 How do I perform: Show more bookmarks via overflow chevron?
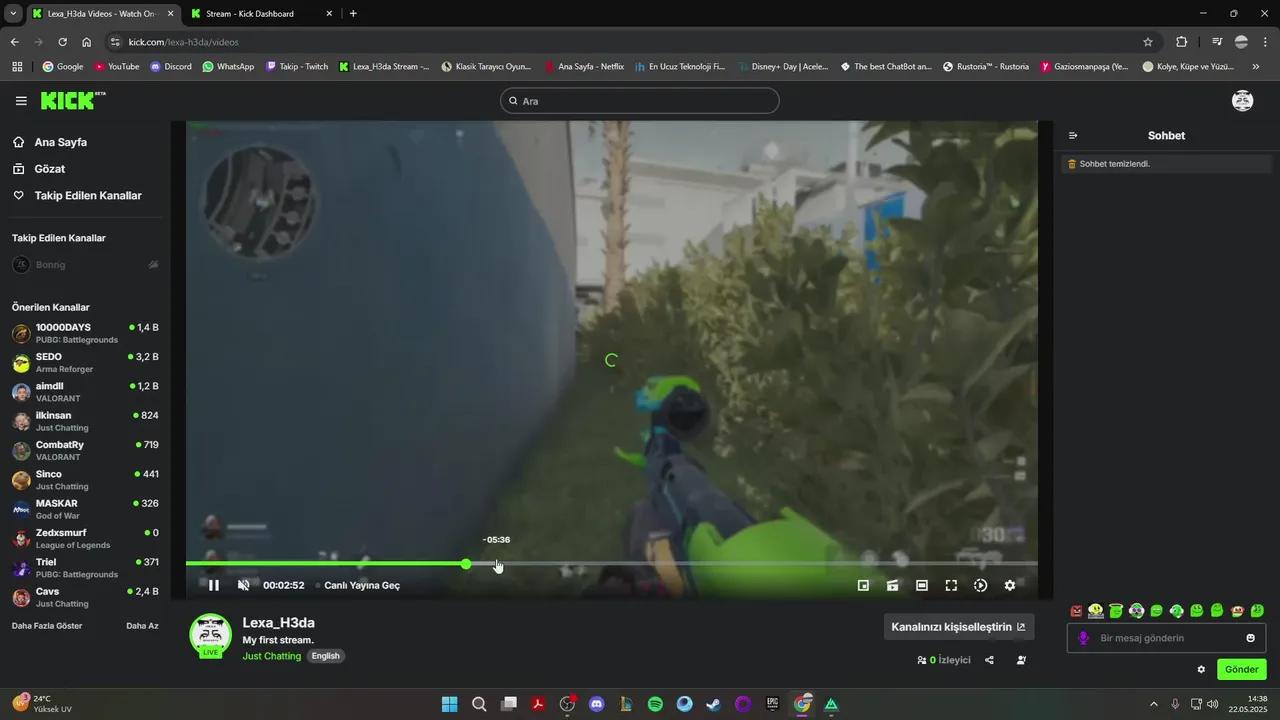pos(1256,67)
